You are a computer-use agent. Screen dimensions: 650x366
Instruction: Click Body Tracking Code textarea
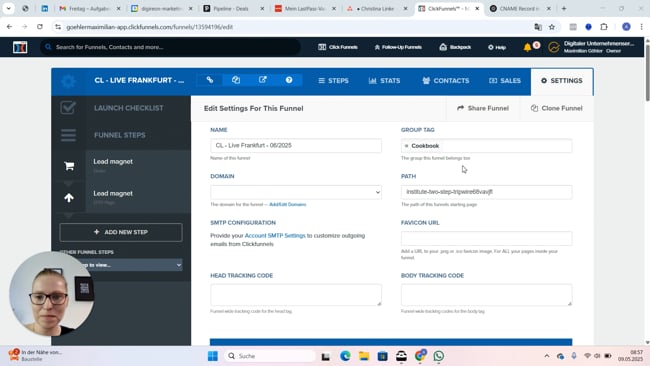click(x=486, y=295)
